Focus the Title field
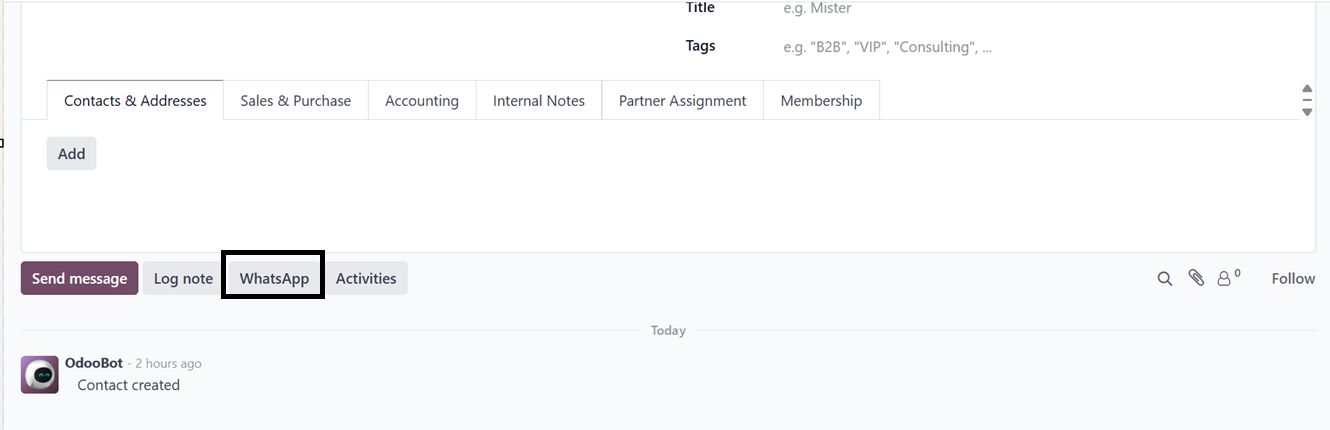1330x430 pixels. pos(900,9)
